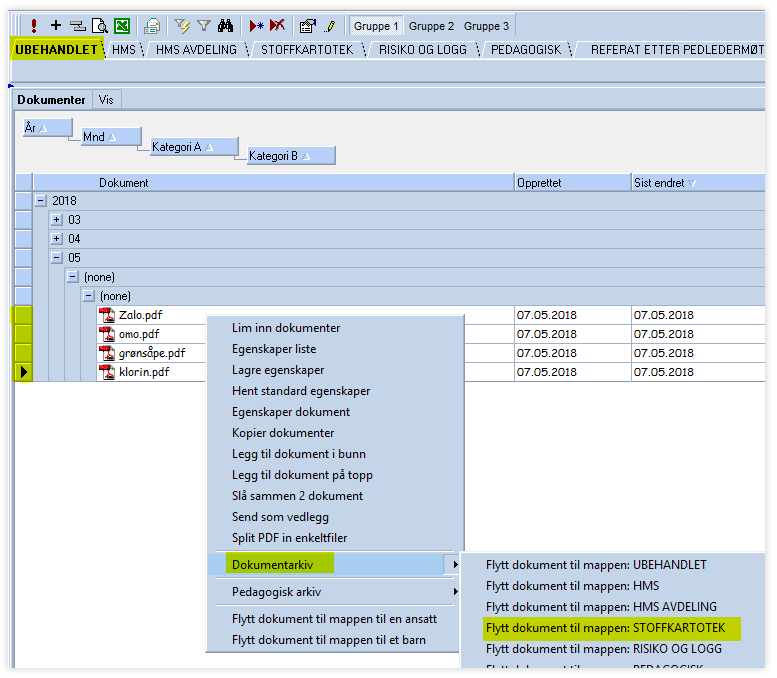Choose Slå sammen 2 dokument
This screenshot has width=777, height=678.
[x=297, y=496]
